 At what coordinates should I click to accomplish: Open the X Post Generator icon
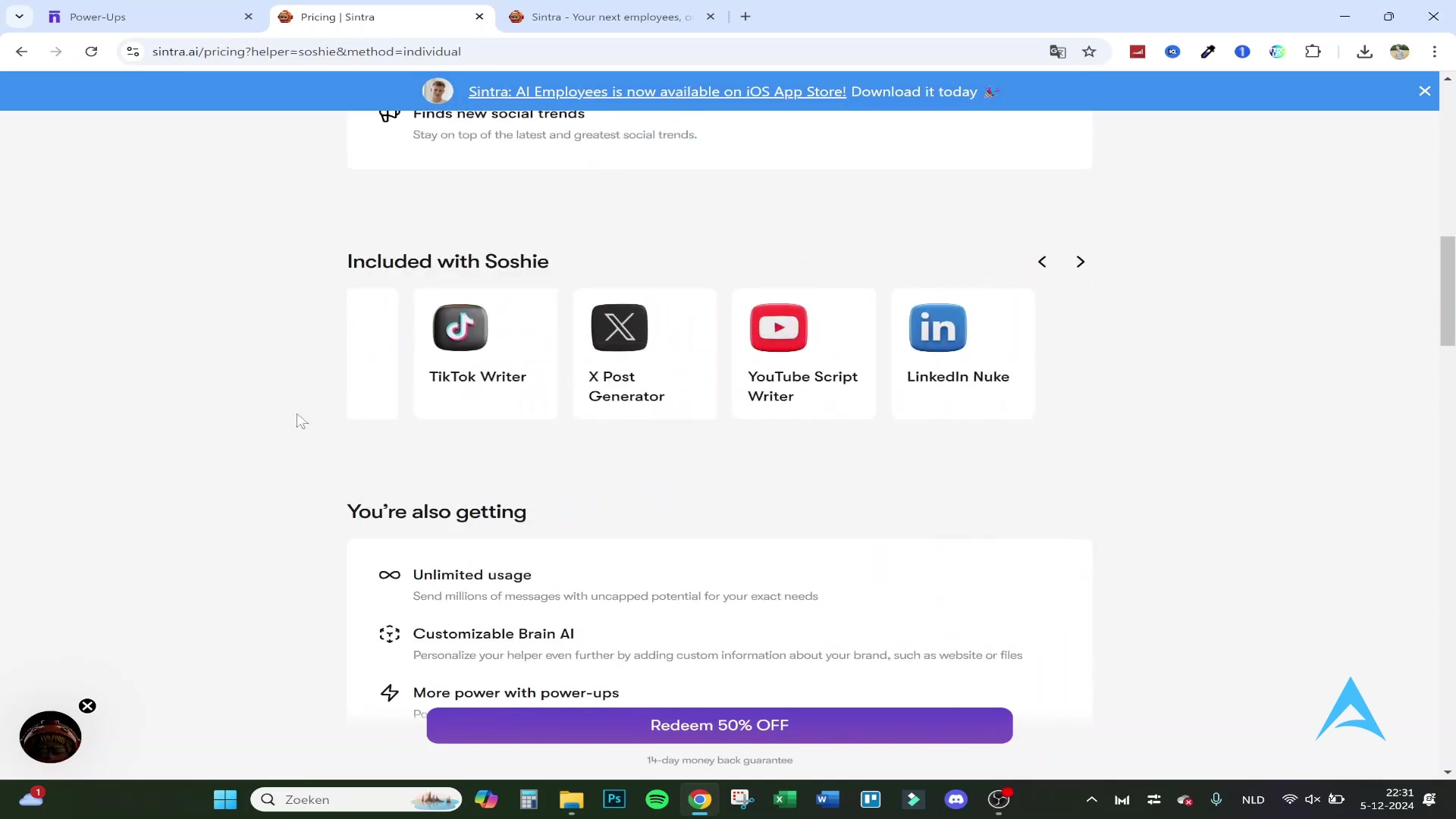pos(620,328)
